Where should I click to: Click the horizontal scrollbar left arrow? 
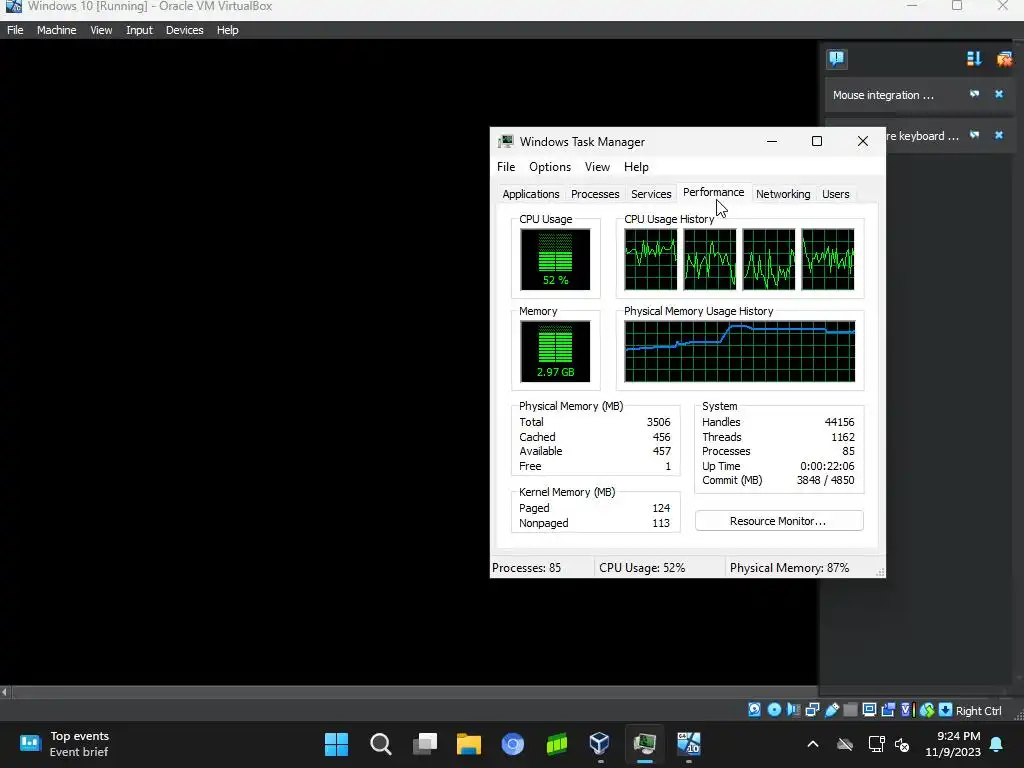click(x=5, y=692)
